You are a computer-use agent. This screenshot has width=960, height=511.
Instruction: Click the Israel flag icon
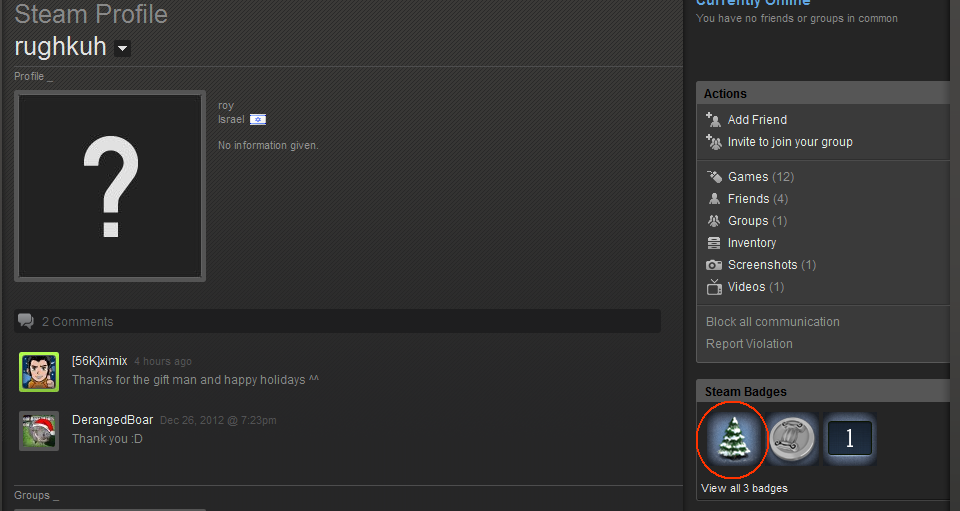click(258, 119)
